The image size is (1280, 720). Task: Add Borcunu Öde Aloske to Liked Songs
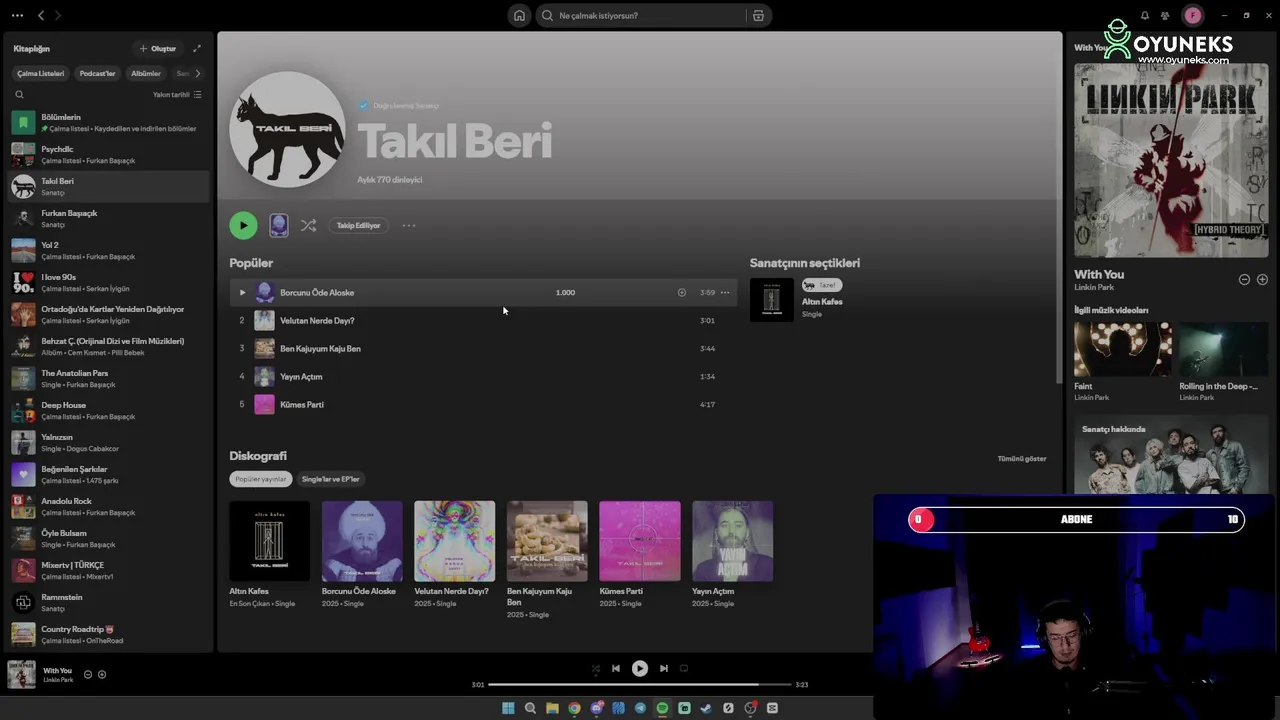pos(682,293)
